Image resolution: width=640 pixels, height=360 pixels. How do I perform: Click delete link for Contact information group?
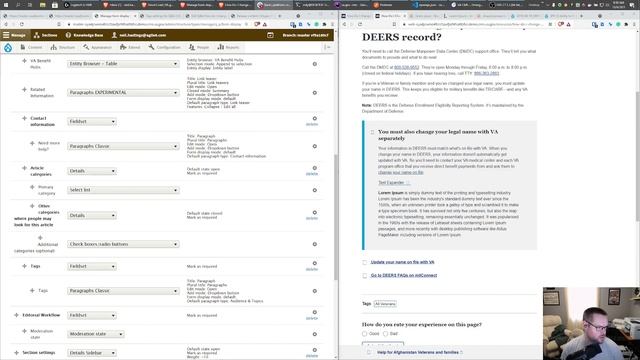(312, 124)
